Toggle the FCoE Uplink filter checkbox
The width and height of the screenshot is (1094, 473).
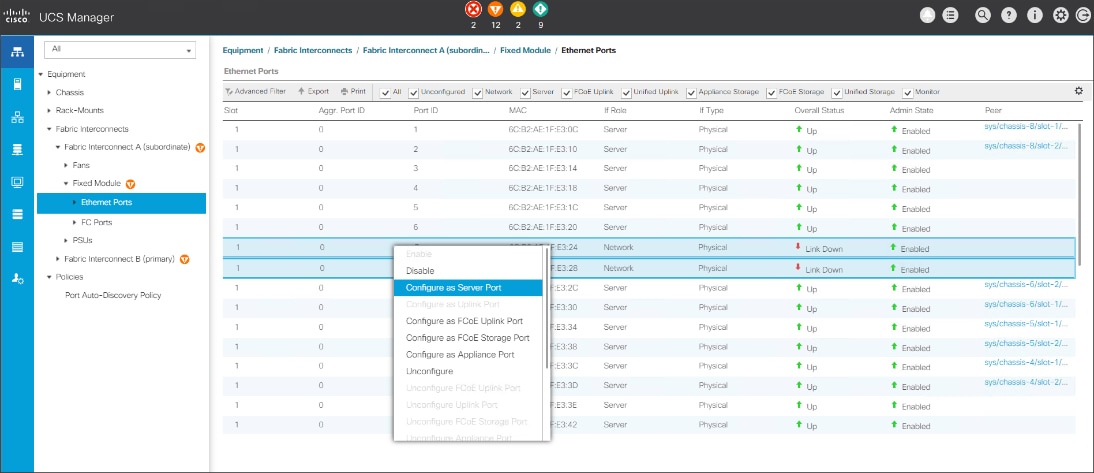[x=567, y=92]
